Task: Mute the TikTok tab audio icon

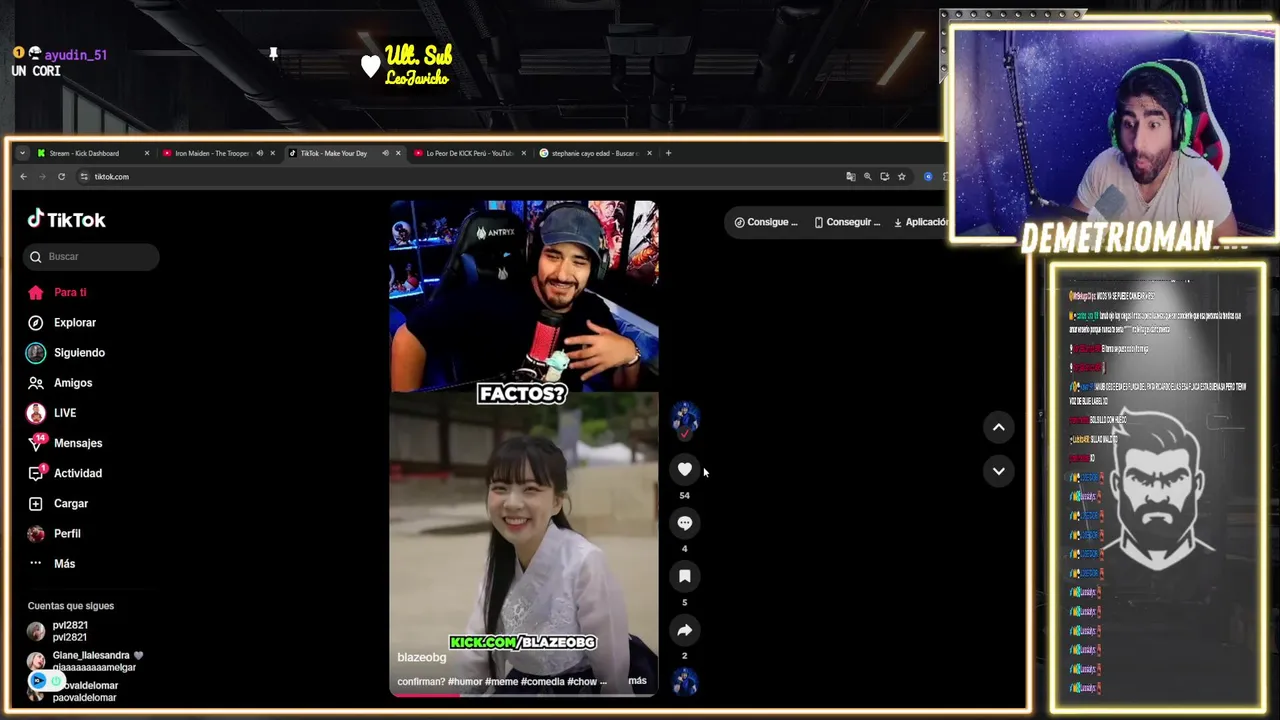Action: point(385,153)
